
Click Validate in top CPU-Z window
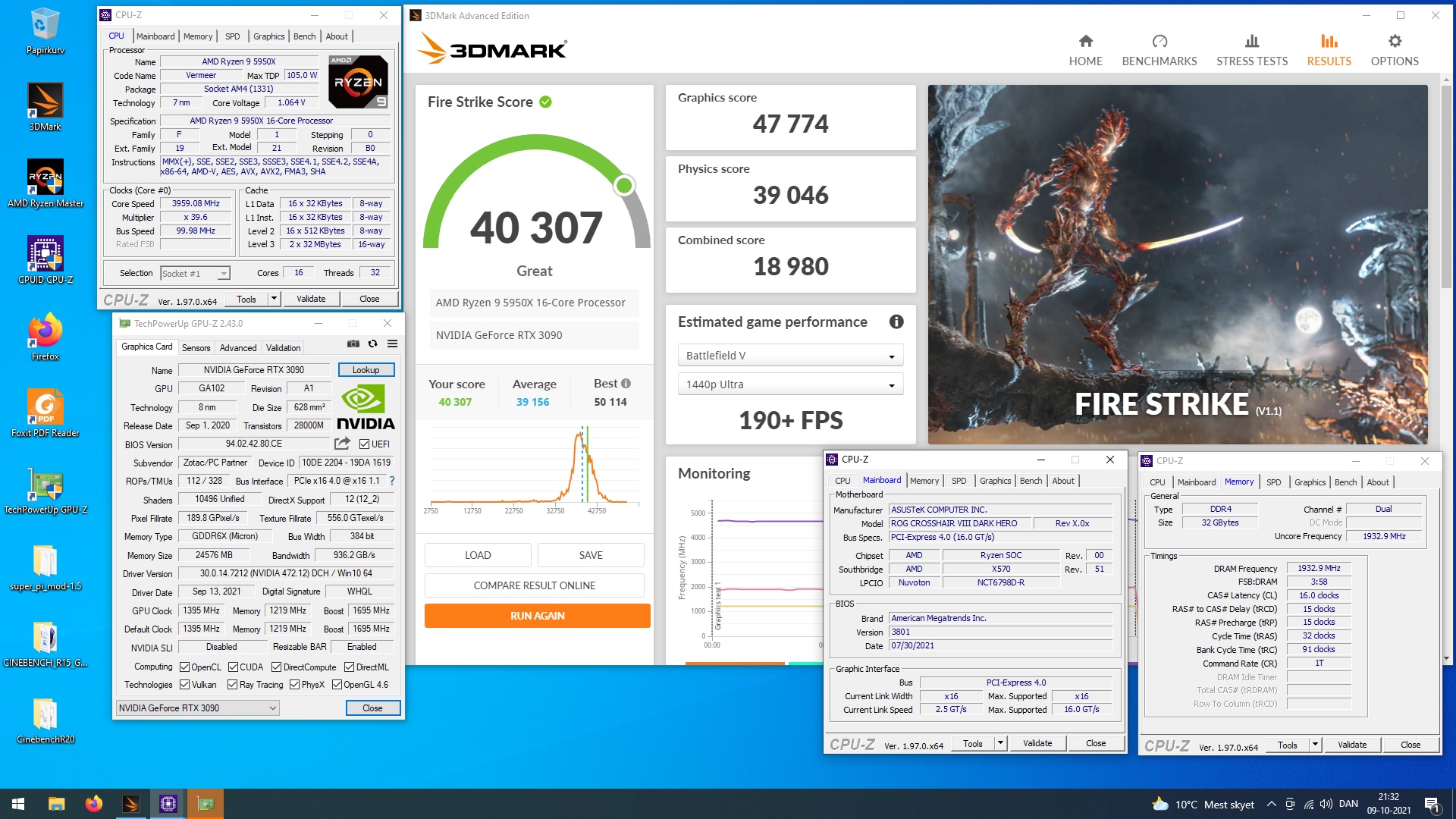click(311, 299)
